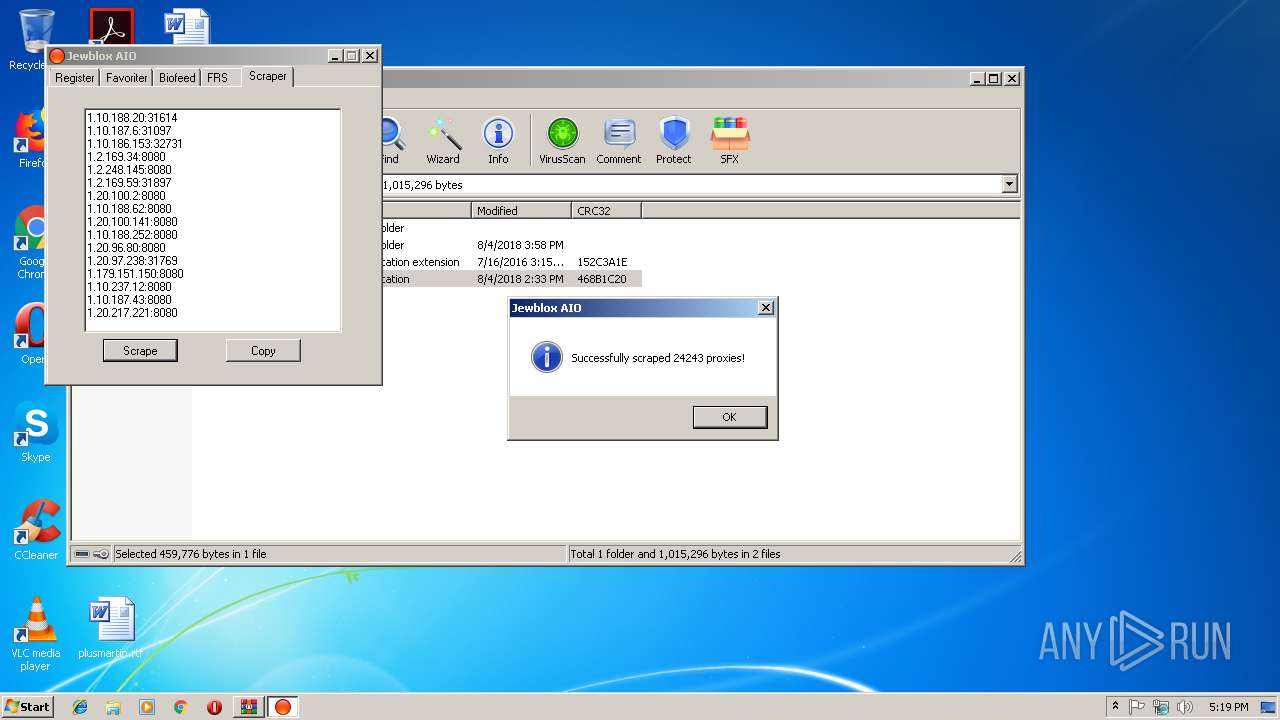
Task: Click inside the proxy list box
Action: pos(212,220)
